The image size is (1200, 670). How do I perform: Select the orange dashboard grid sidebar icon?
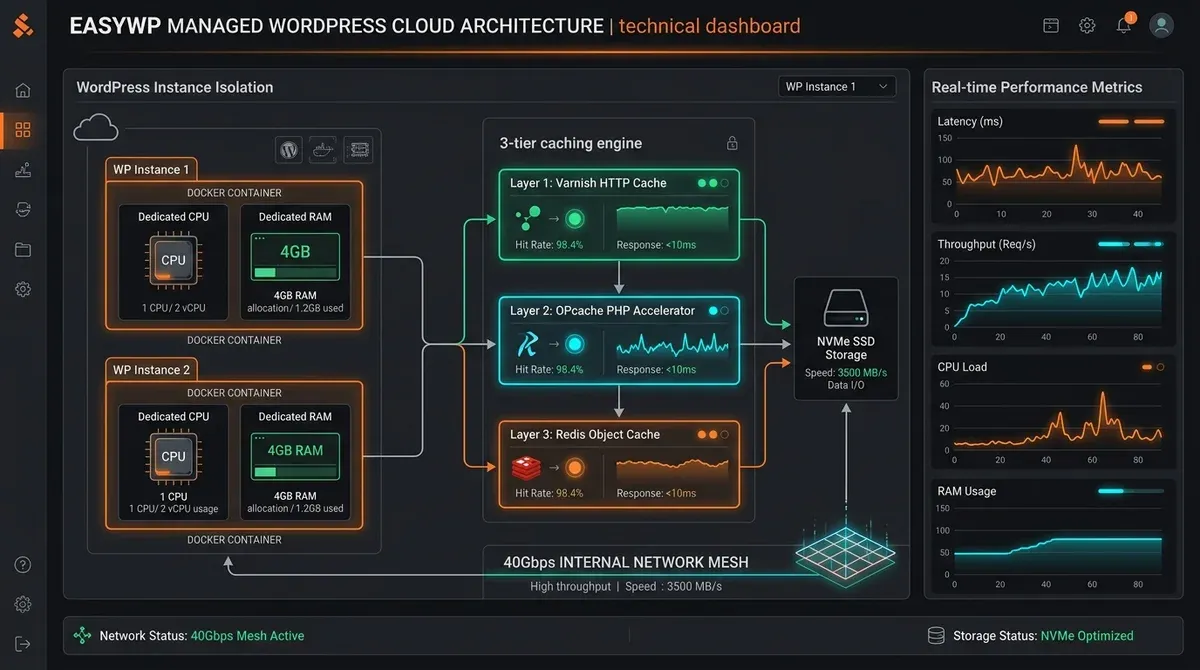[23, 130]
